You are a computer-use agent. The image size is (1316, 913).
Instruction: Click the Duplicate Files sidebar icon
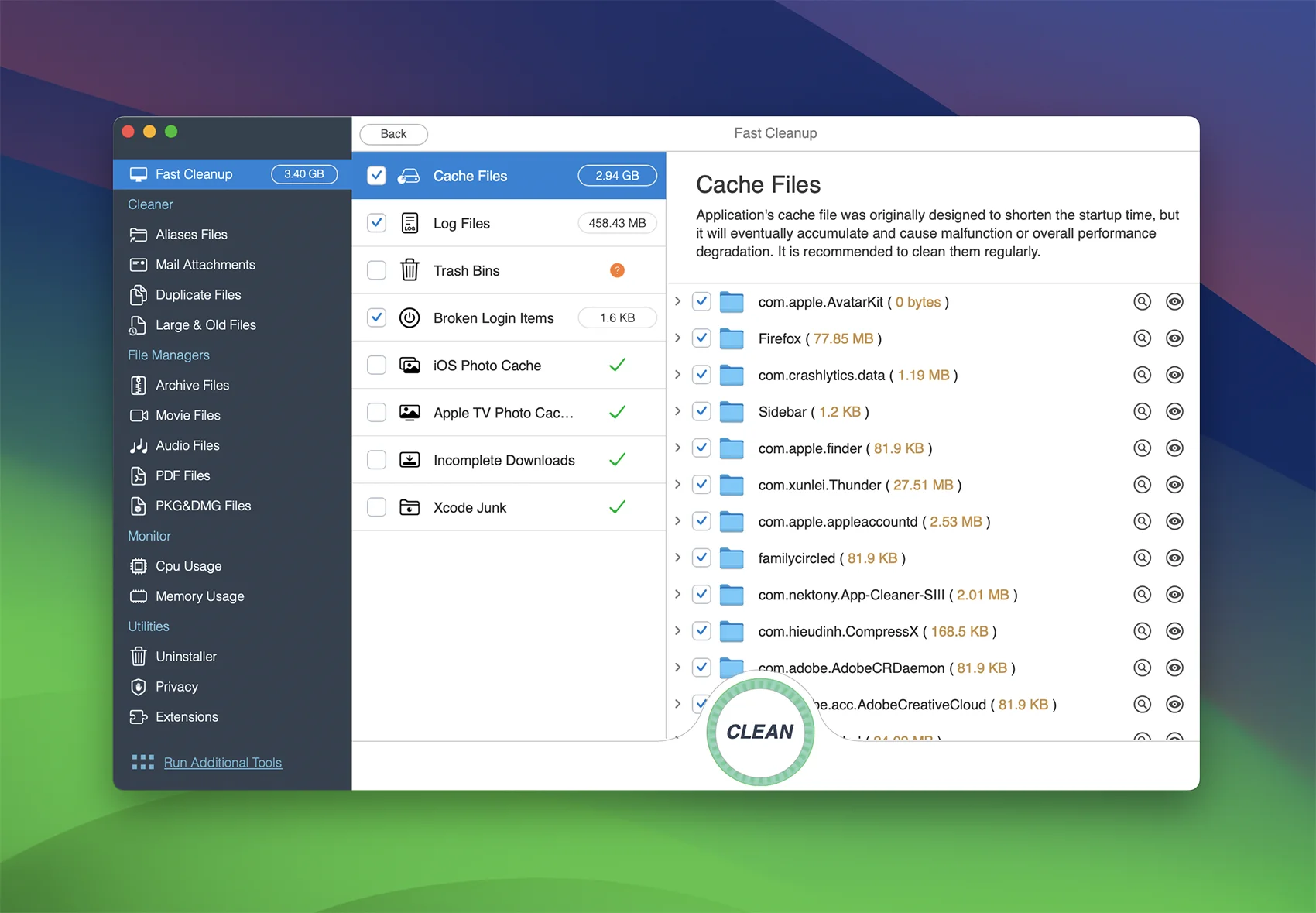click(139, 295)
